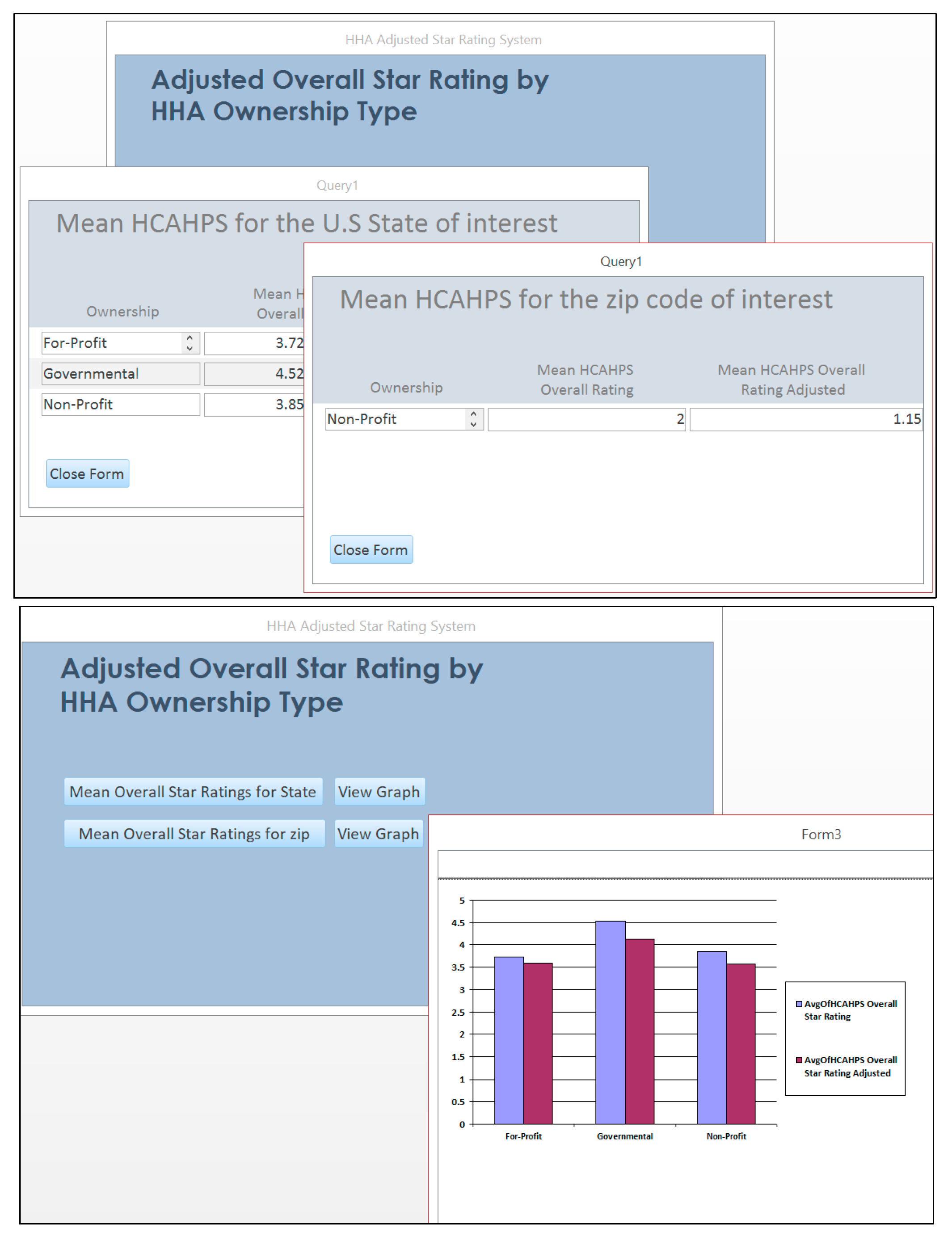
Task: Click the Form3 window title
Action: (x=821, y=834)
